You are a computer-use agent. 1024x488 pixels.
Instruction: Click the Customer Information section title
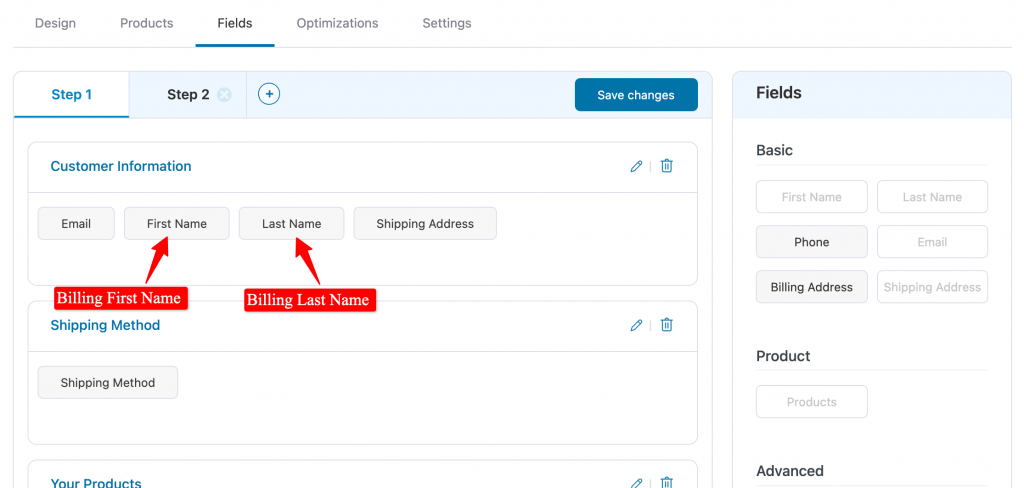tap(121, 166)
